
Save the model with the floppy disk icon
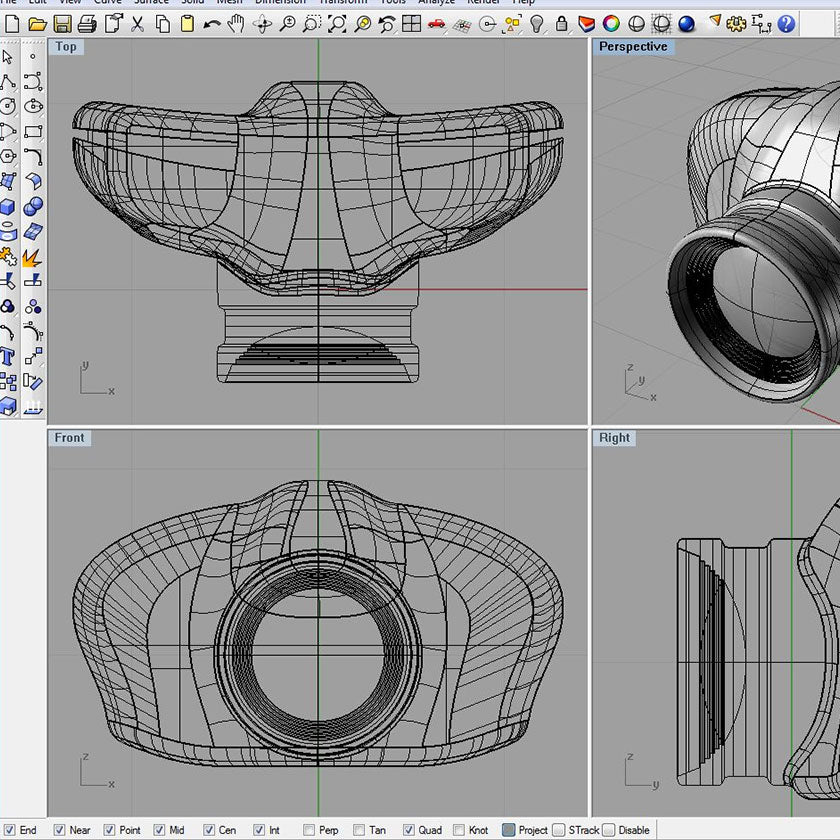click(62, 23)
